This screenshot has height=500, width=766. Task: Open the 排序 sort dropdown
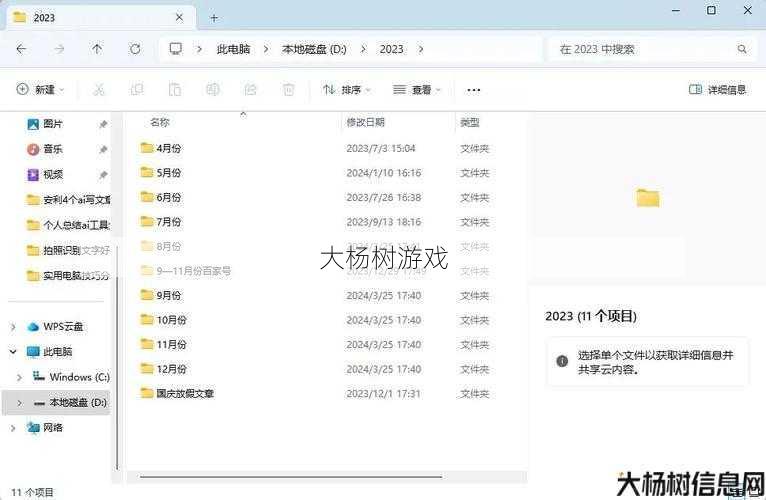347,89
